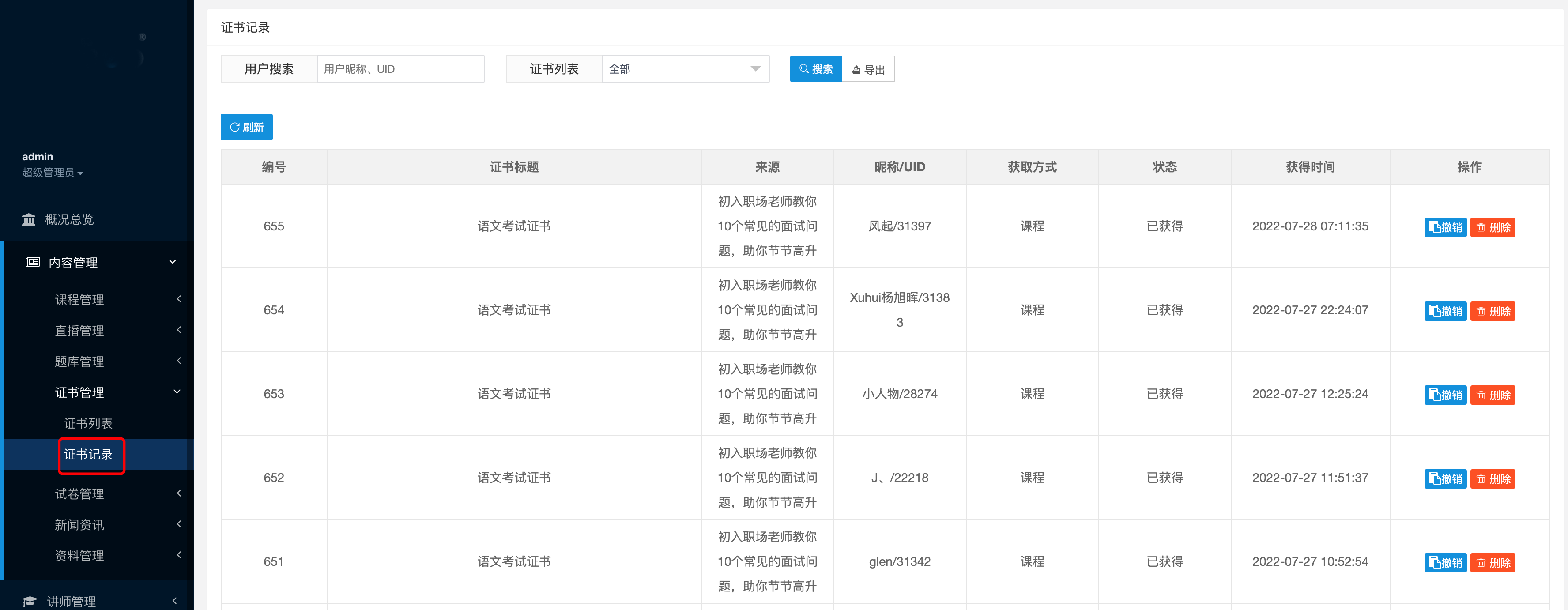Expand the 资料管理 submenu arrow
The image size is (1568, 610).
coord(179,554)
